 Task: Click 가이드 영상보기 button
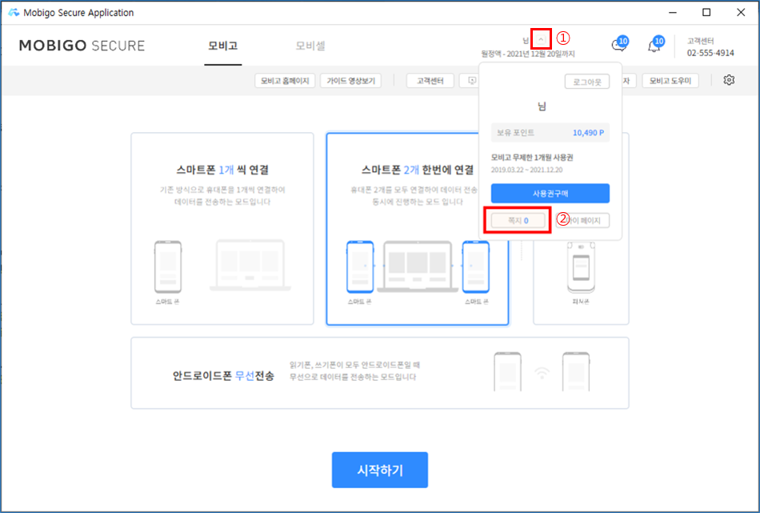[x=351, y=80]
